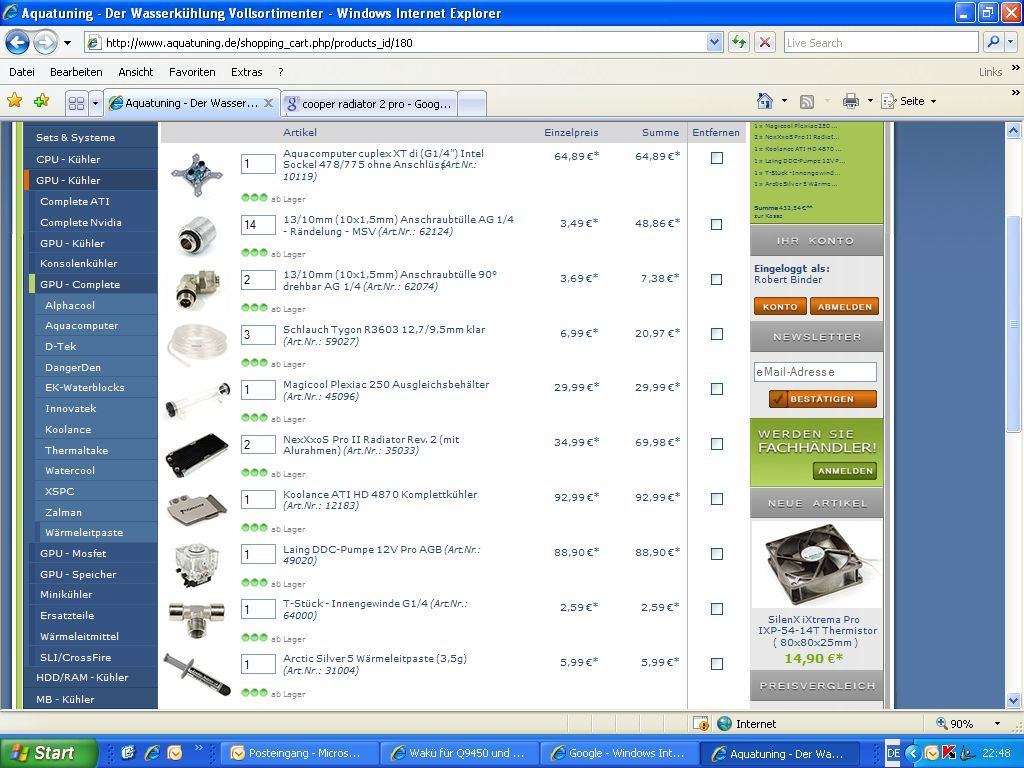Click the eMail-Adresse newsletter field
The image size is (1024, 768).
(x=814, y=372)
